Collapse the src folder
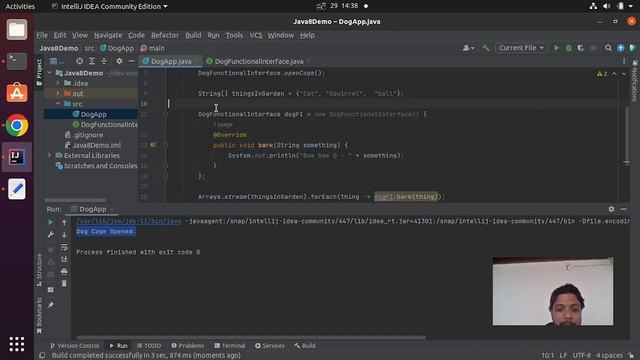 58,104
